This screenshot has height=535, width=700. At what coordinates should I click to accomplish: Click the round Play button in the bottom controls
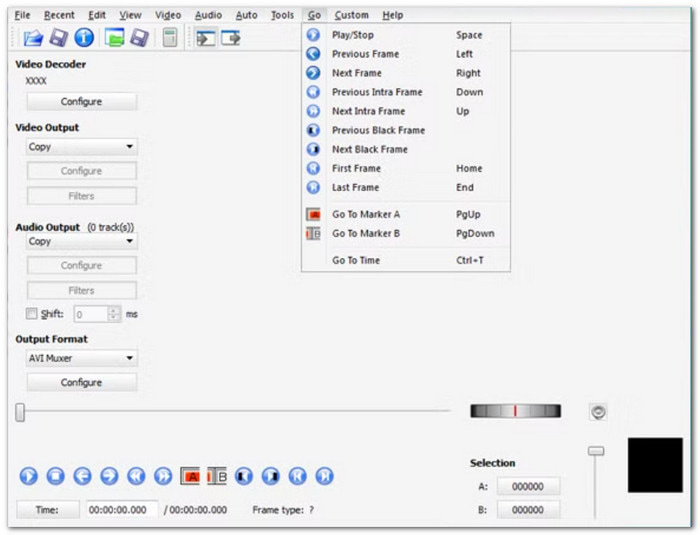point(29,476)
